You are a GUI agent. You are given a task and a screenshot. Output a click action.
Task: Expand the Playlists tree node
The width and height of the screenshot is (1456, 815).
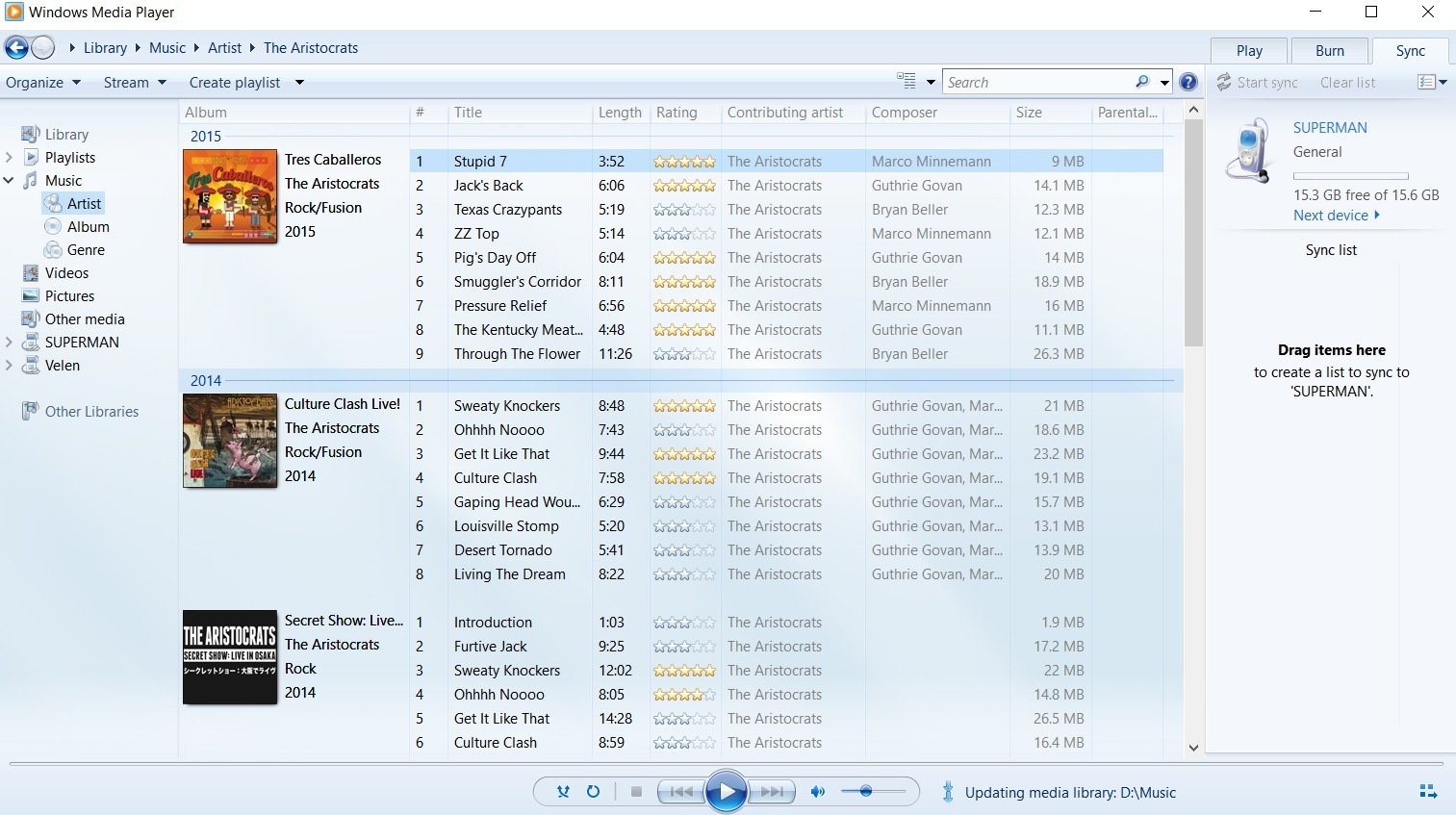[x=10, y=158]
